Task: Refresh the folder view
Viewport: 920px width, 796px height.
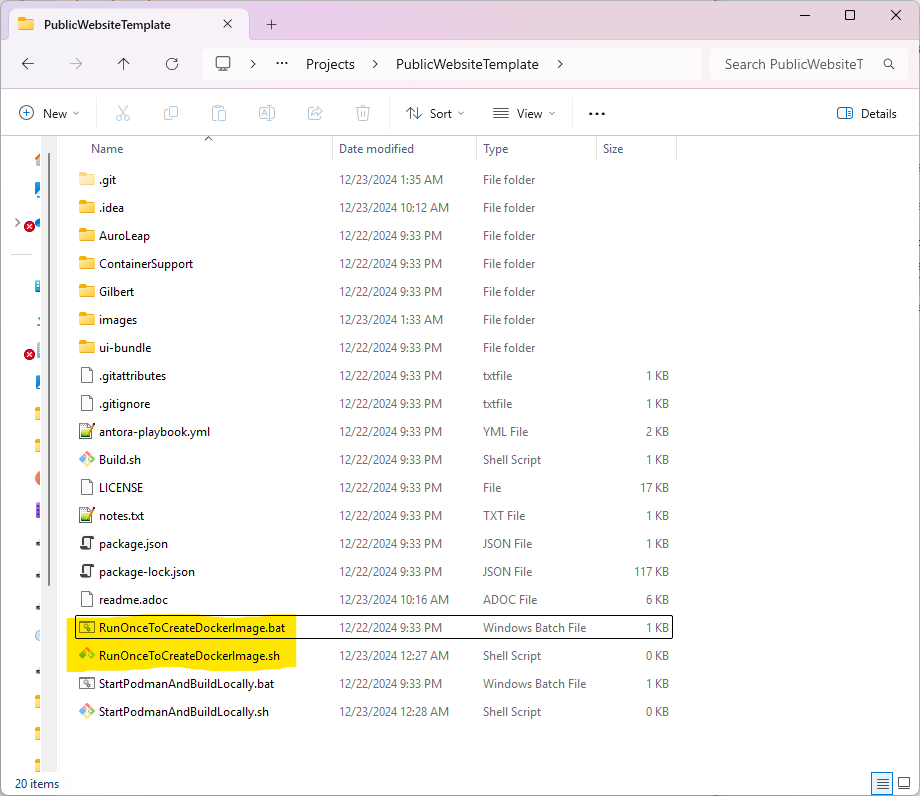Action: click(x=171, y=63)
